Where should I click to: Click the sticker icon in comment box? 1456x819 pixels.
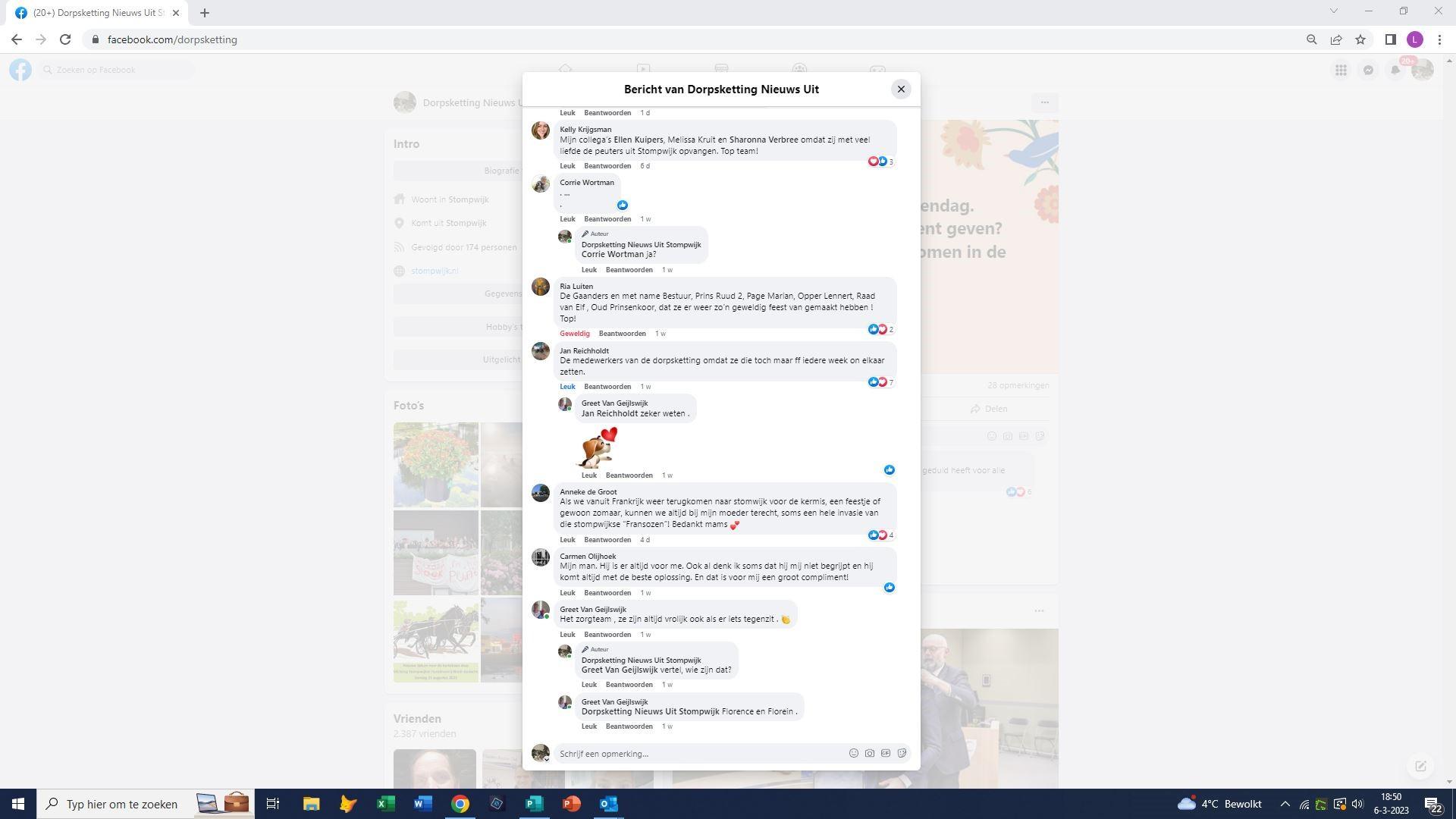(902, 753)
